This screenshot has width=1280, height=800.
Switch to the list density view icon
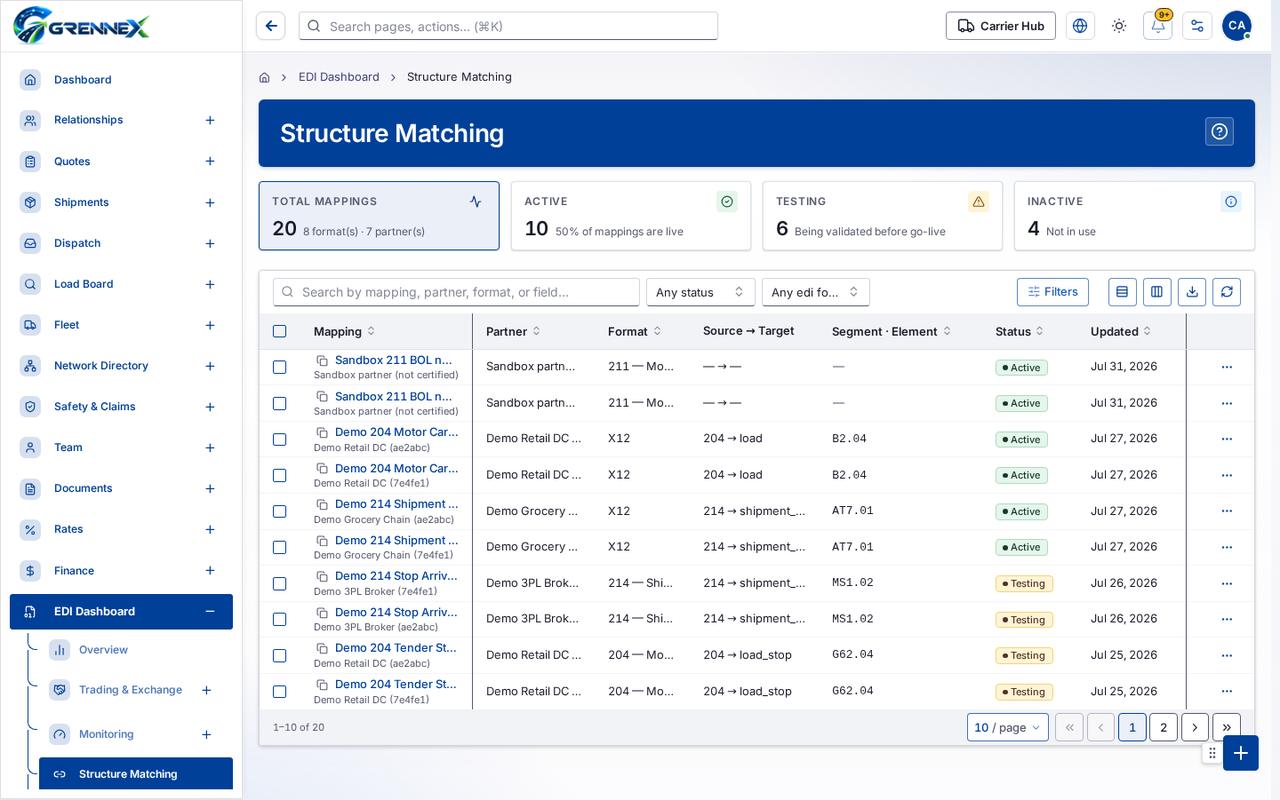[x=1122, y=292]
